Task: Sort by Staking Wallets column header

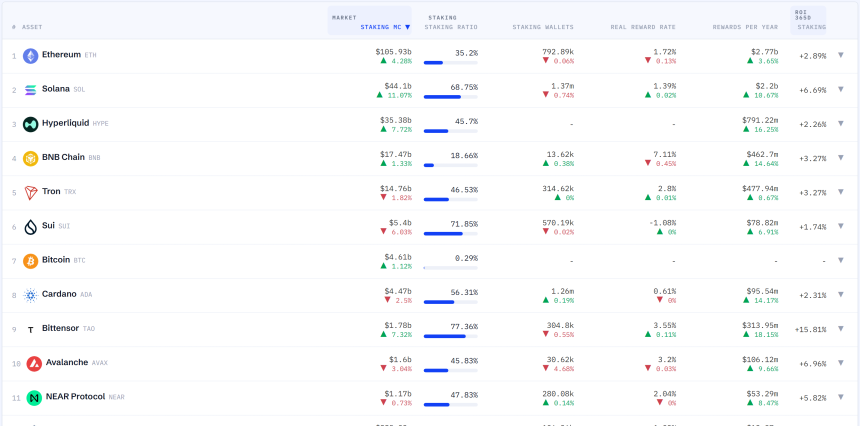Action: [543, 27]
